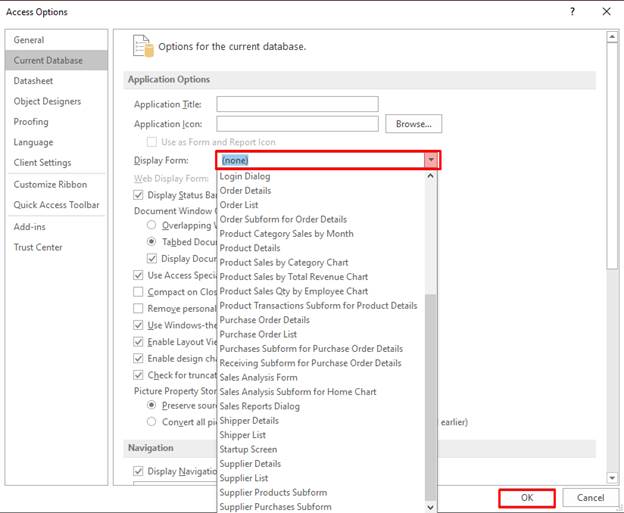Select the Tabbed Documents radio button
Screen dimensions: 624x513
coord(151,242)
